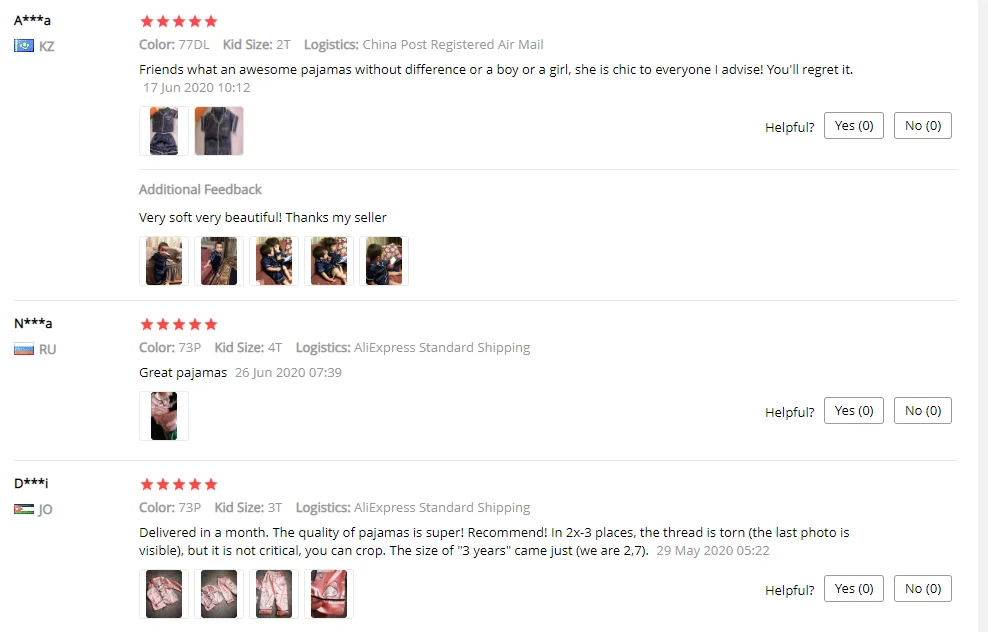Image resolution: width=988 pixels, height=632 pixels.
Task: Open first Additional Feedback child photo
Action: pyautogui.click(x=164, y=261)
